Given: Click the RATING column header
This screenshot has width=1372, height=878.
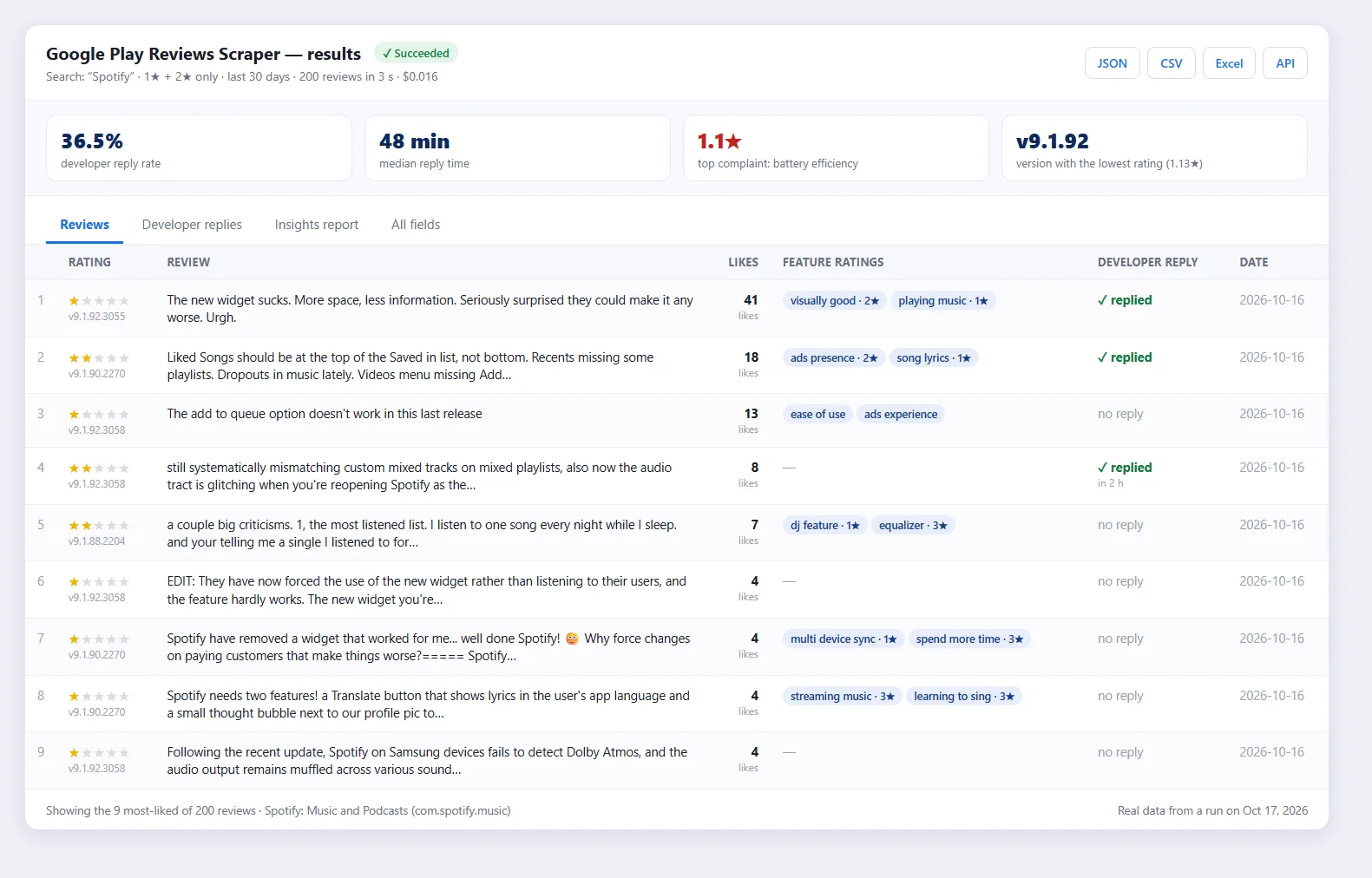Looking at the screenshot, I should coord(89,262).
